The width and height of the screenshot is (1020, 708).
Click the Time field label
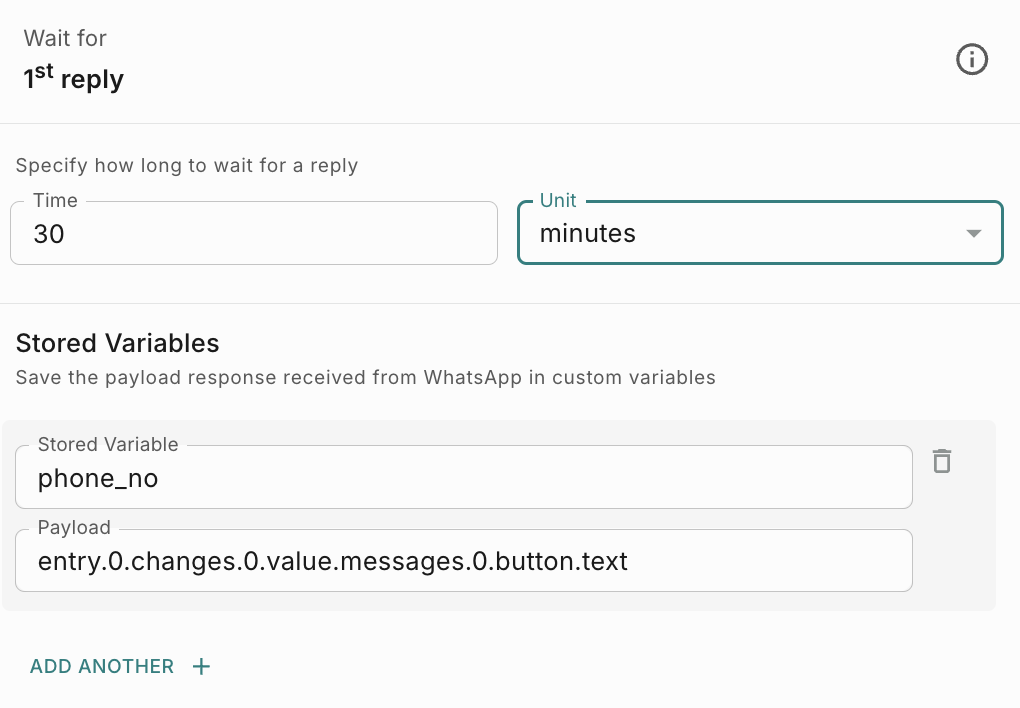tap(55, 201)
